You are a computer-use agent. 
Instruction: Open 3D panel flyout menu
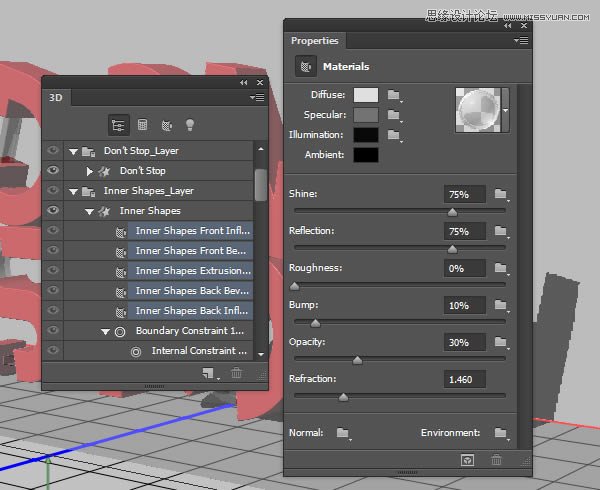point(257,98)
